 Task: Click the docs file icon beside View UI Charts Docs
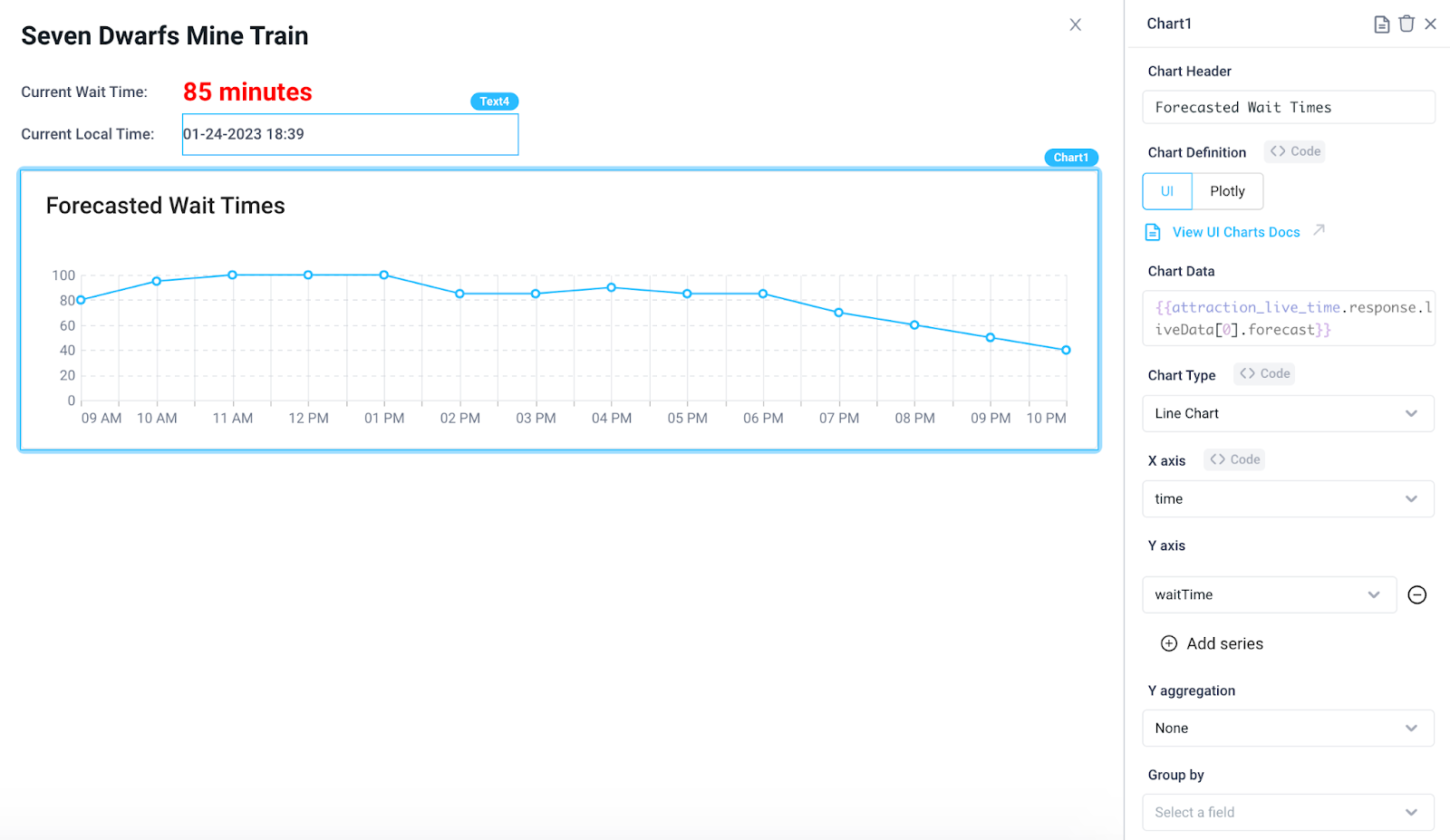pyautogui.click(x=1152, y=232)
